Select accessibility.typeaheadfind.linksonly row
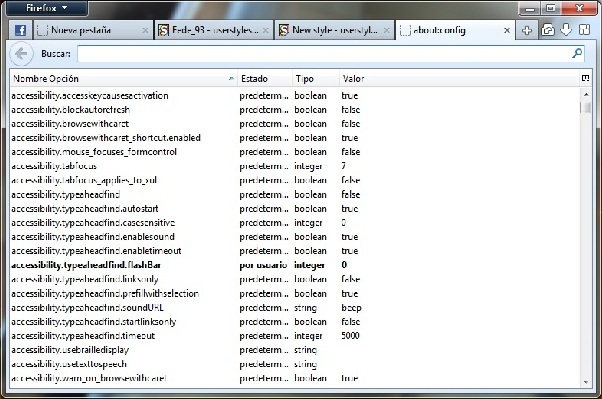Image resolution: width=602 pixels, height=399 pixels. coord(295,279)
